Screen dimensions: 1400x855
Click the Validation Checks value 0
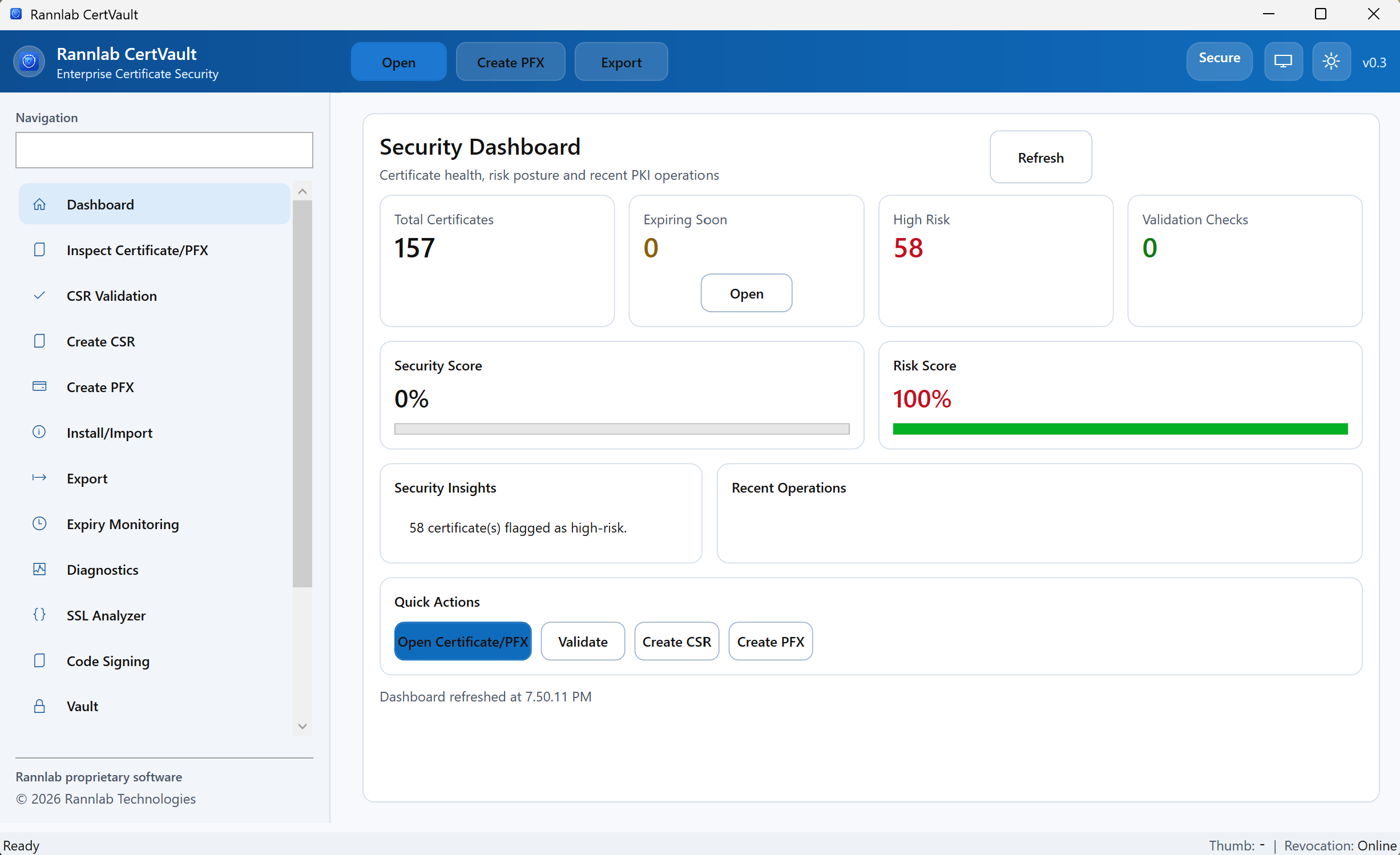click(x=1149, y=248)
